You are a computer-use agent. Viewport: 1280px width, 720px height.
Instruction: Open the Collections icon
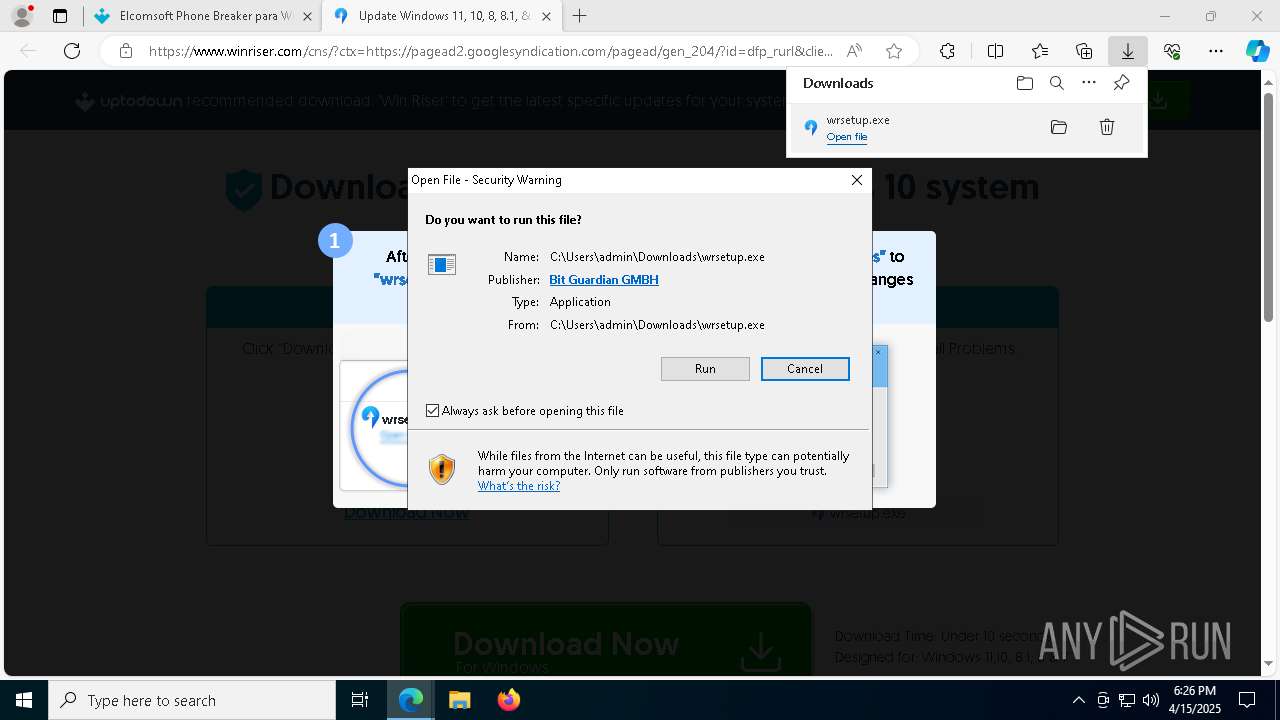(x=1084, y=51)
